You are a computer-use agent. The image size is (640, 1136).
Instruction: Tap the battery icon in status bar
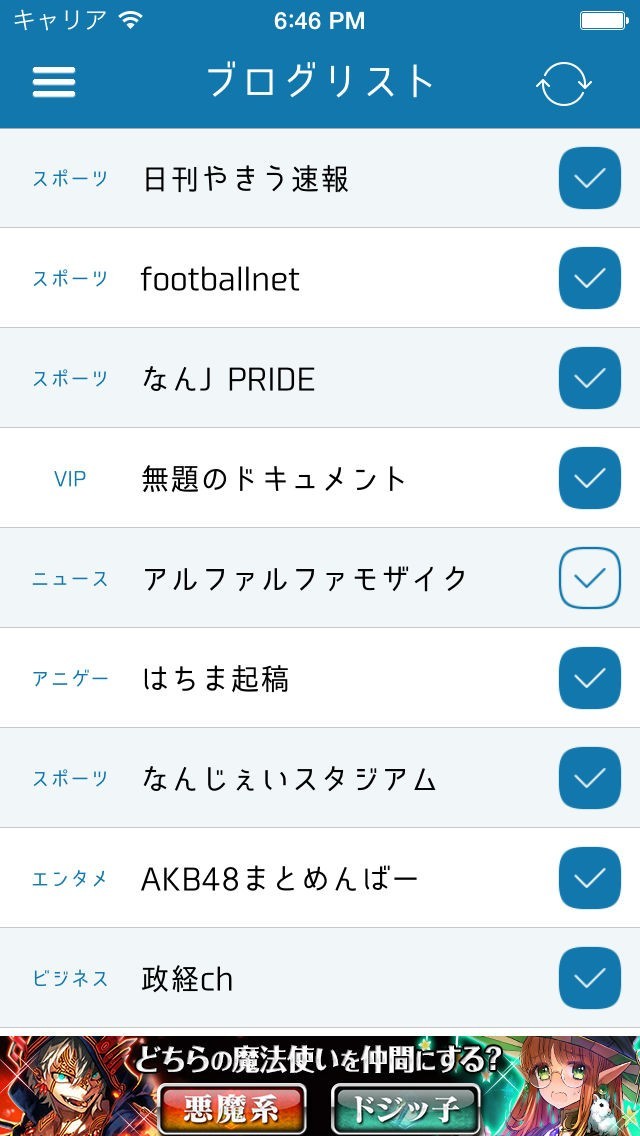click(604, 20)
